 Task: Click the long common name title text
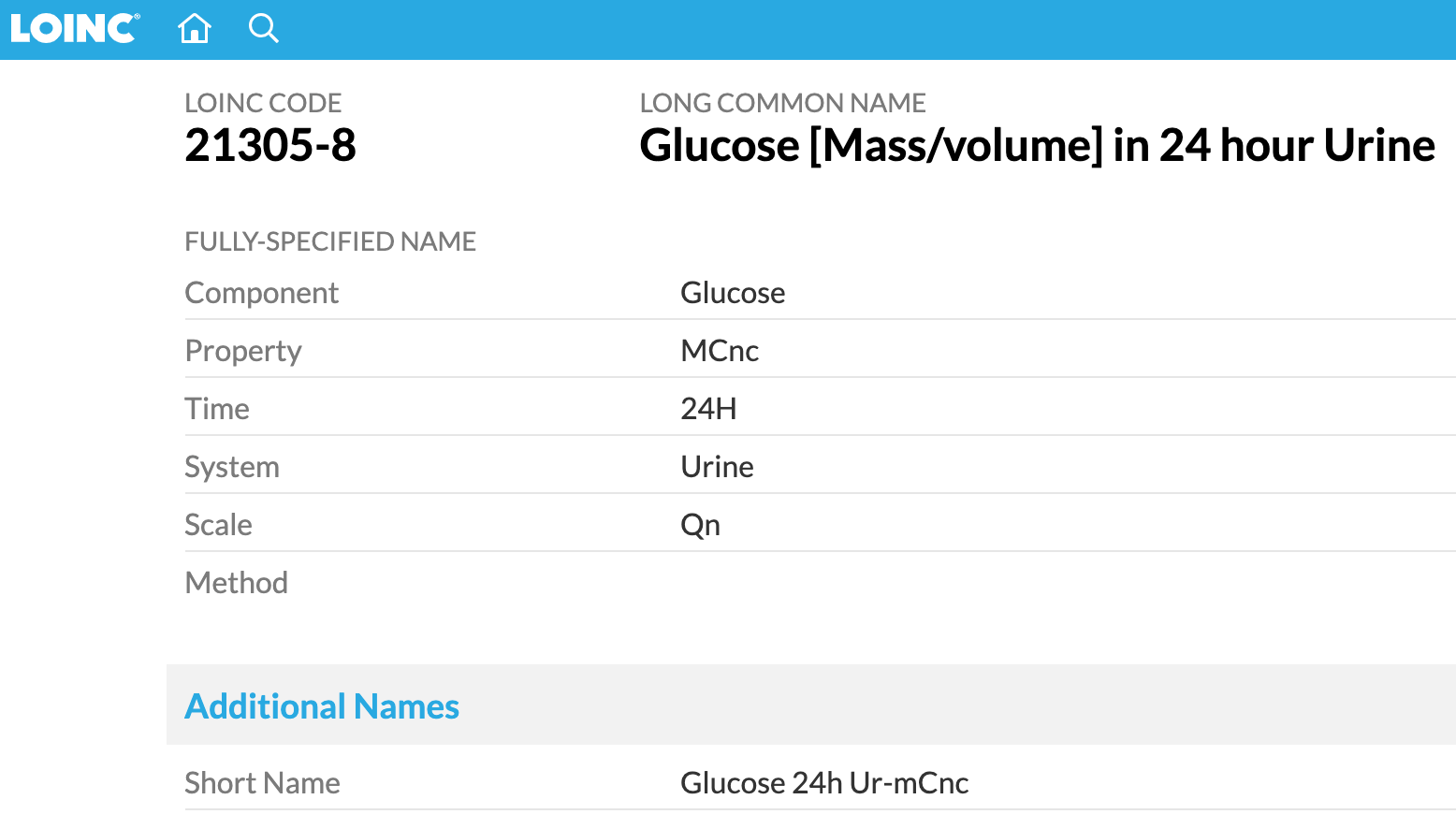tap(1037, 145)
